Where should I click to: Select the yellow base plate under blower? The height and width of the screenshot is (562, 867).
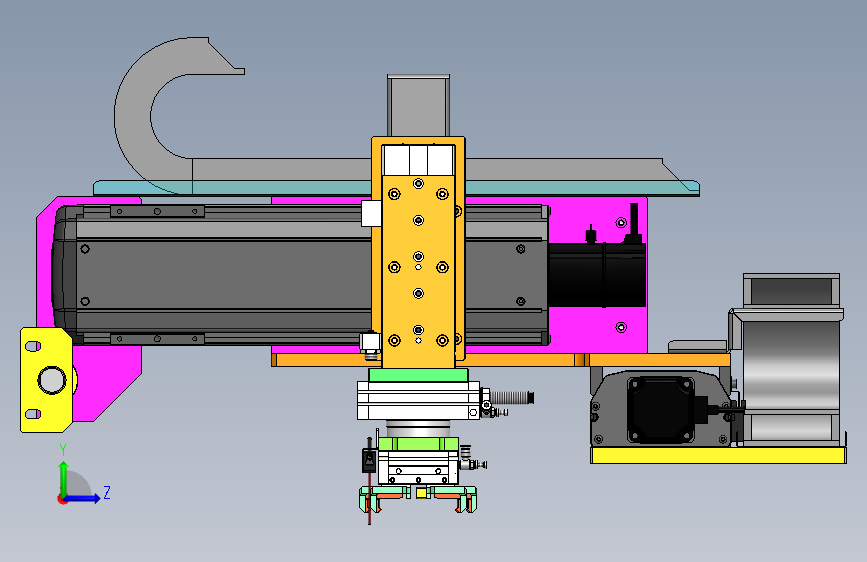point(718,455)
